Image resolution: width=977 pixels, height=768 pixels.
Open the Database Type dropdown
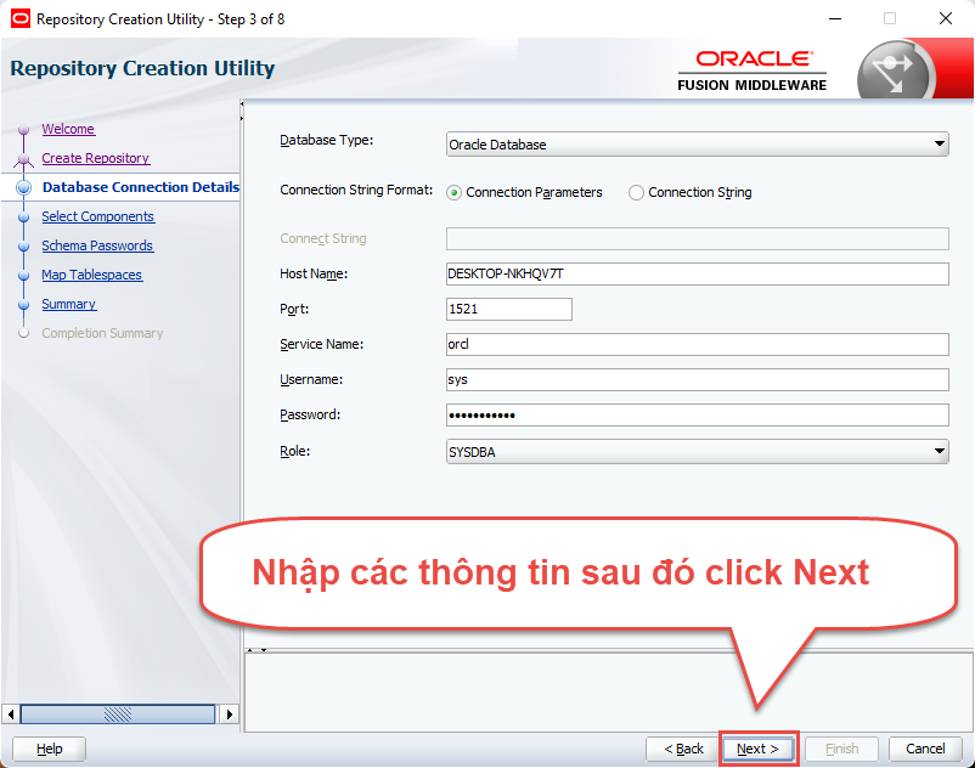[x=697, y=144]
